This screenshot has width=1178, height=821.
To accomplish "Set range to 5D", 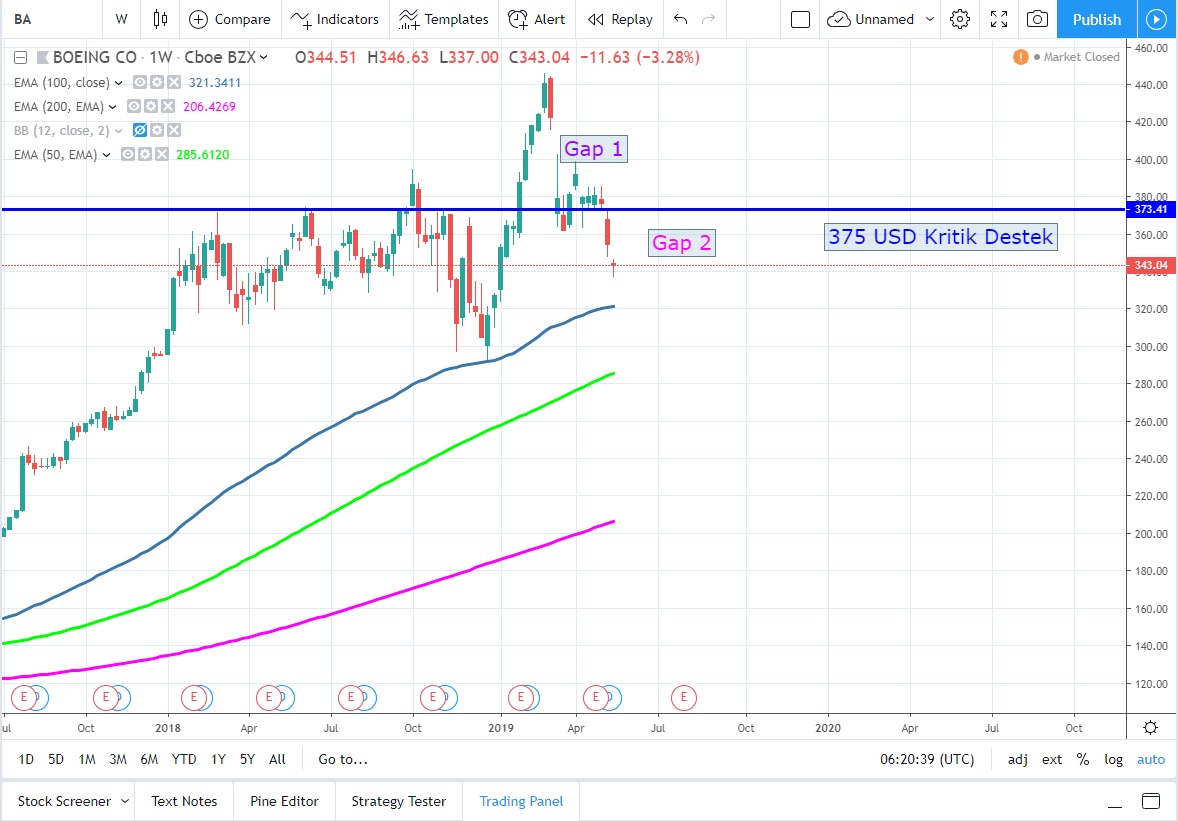I will (56, 759).
